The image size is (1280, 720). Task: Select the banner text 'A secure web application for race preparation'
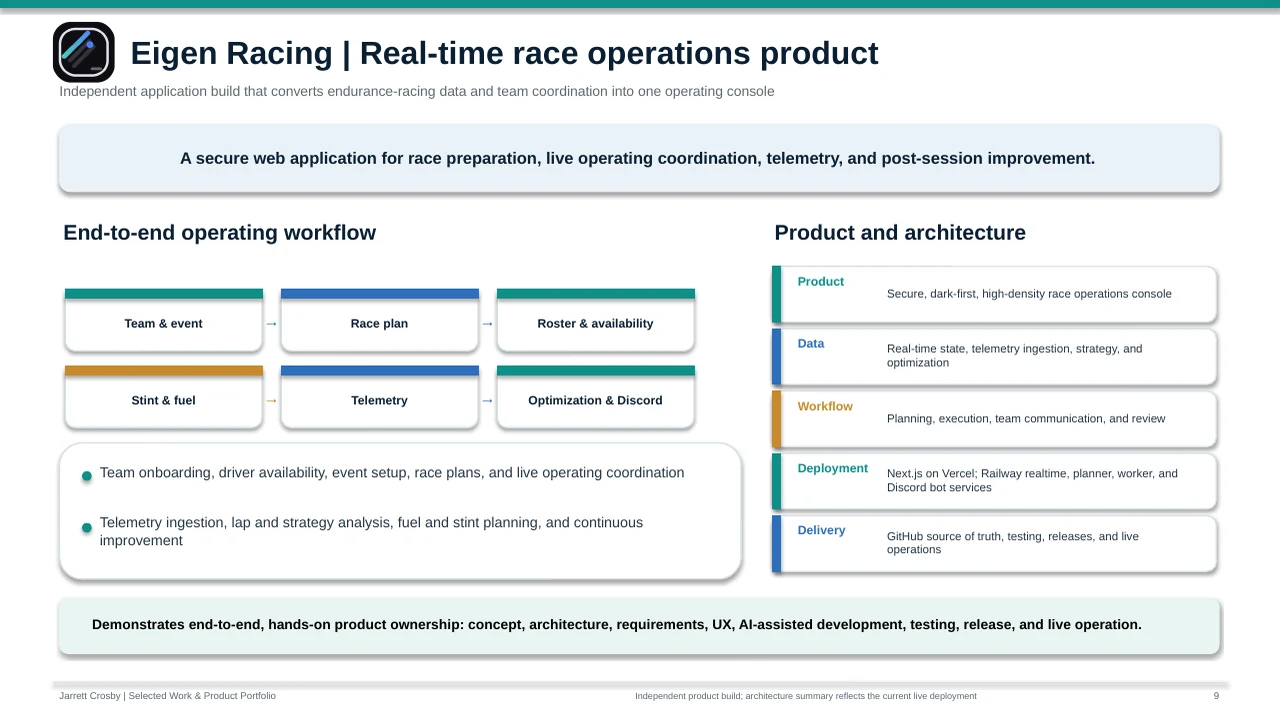pyautogui.click(x=637, y=158)
